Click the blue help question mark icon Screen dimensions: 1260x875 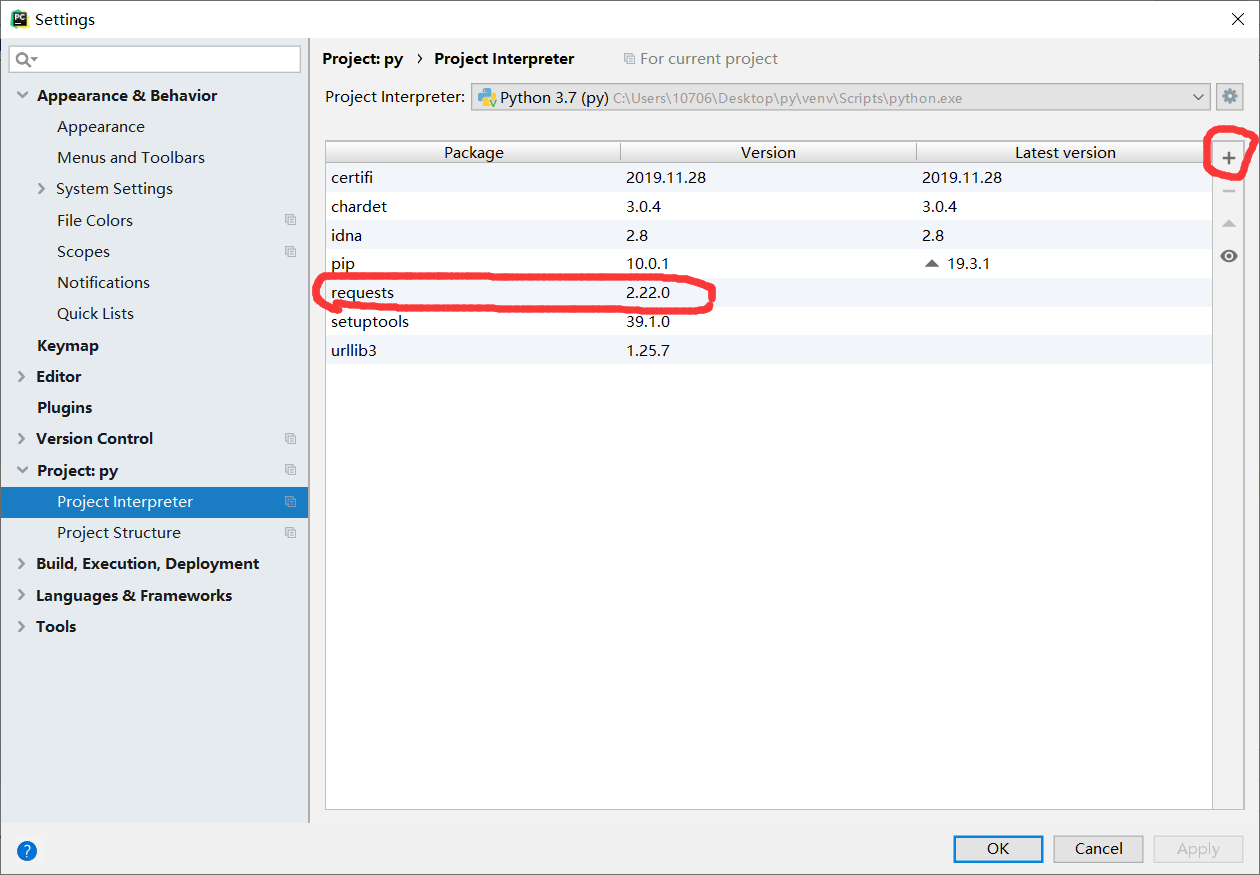point(27,851)
